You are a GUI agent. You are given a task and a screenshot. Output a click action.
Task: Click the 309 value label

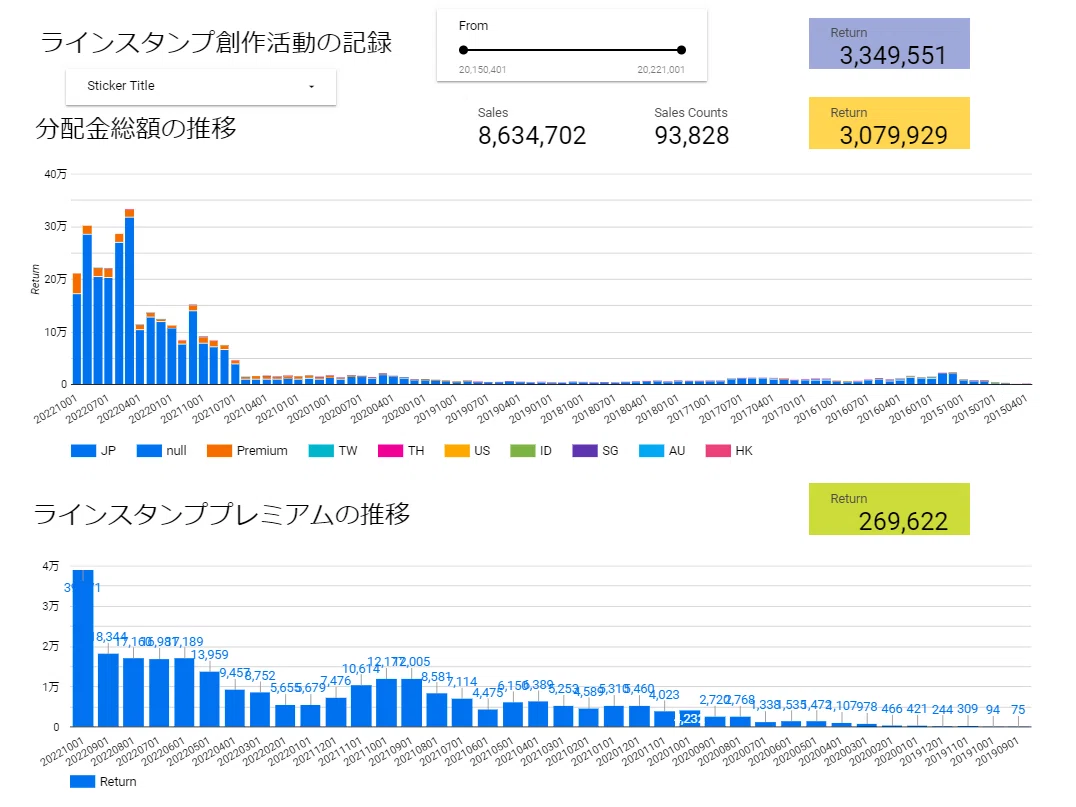coord(968,709)
